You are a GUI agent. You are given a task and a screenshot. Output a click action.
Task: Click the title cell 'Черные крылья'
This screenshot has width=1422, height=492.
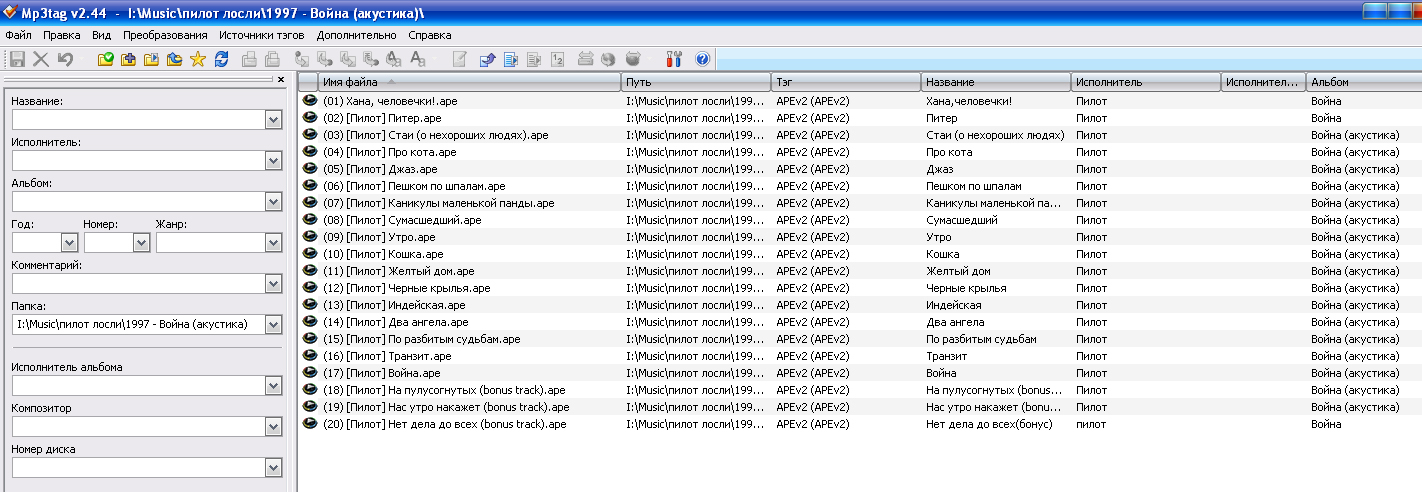(x=966, y=288)
